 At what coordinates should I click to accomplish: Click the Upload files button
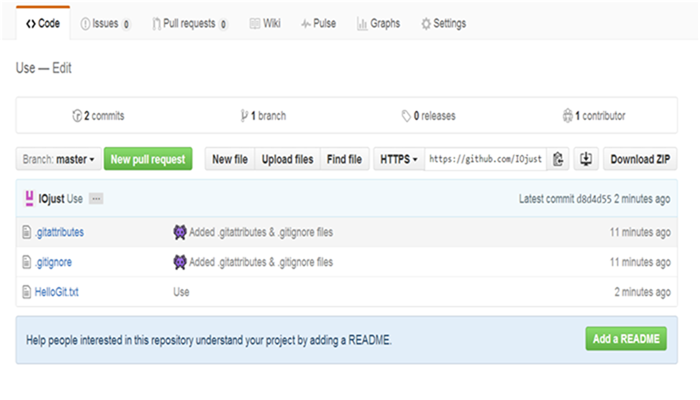click(288, 159)
